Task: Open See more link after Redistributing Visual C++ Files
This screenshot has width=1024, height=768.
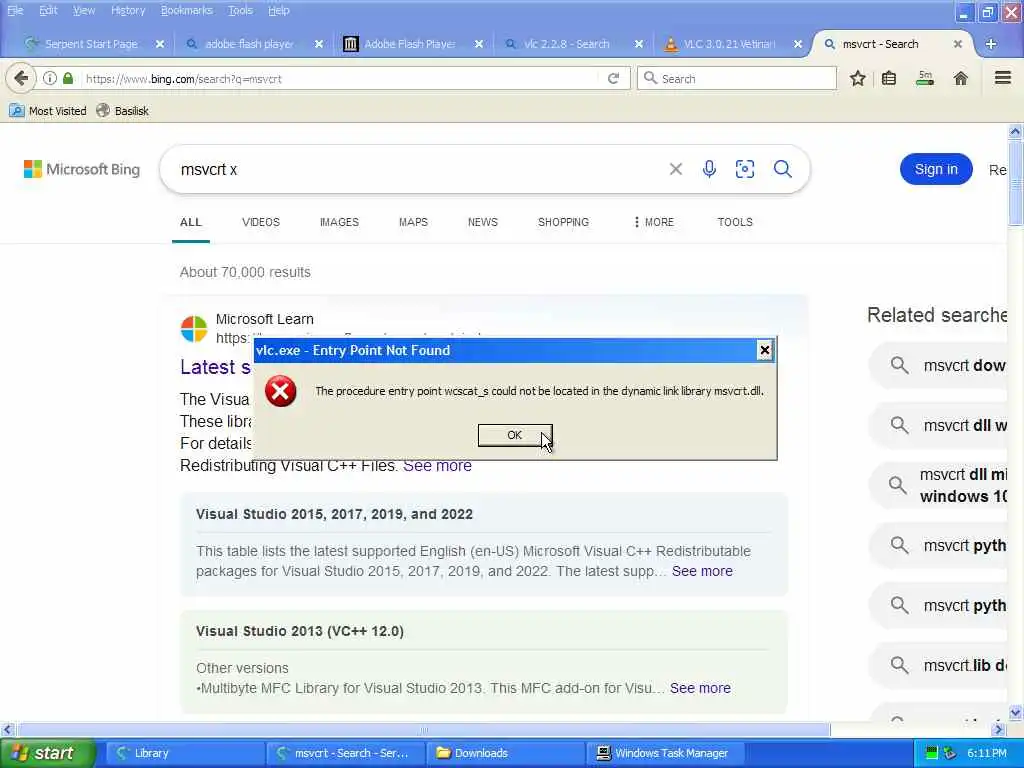Action: pyautogui.click(x=437, y=466)
